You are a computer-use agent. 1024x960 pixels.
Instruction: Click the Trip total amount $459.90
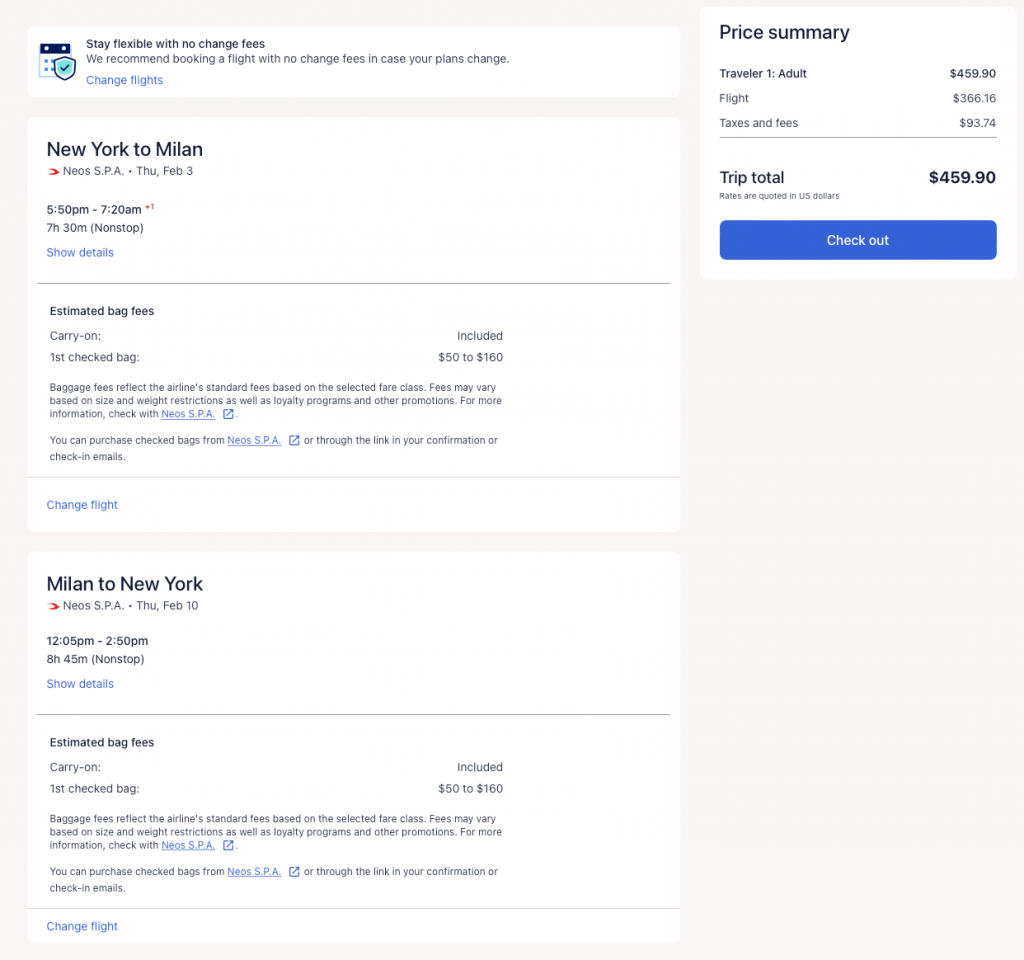(x=961, y=178)
